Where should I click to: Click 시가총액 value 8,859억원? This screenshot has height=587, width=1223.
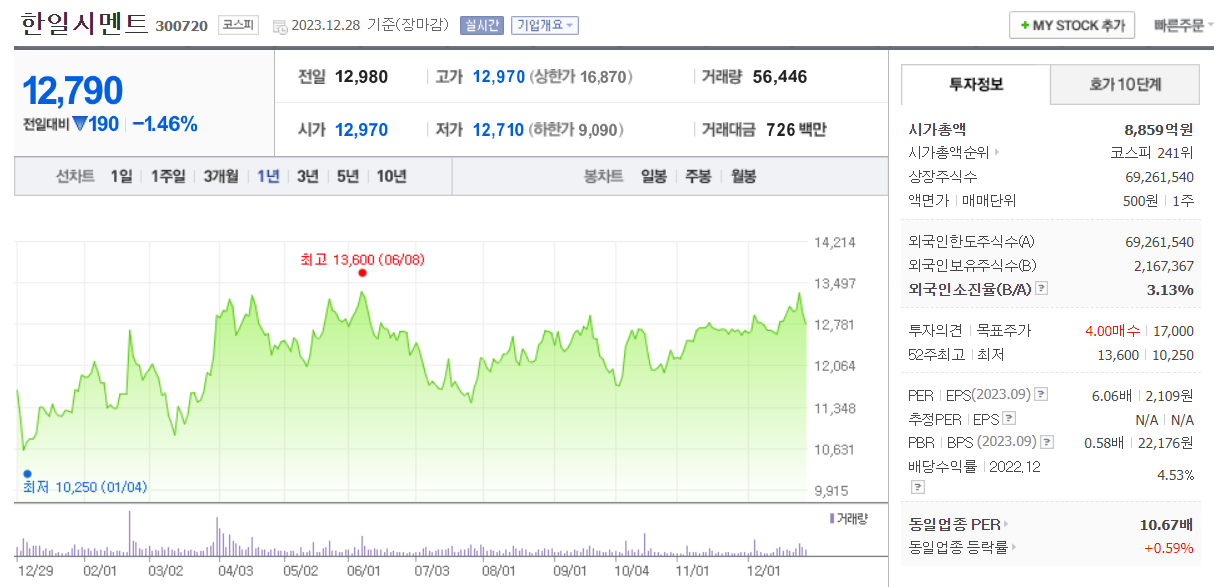[x=1159, y=129]
